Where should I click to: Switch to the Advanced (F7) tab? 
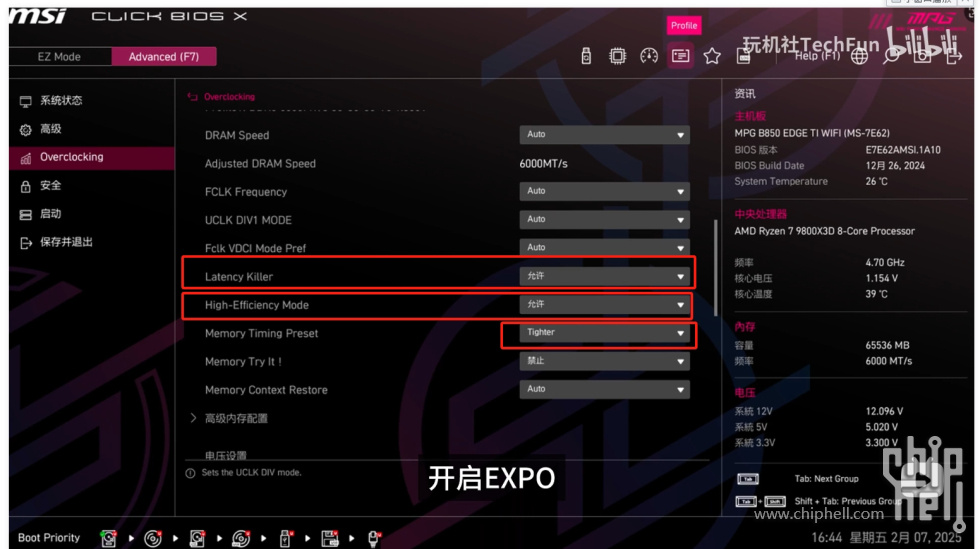[164, 56]
